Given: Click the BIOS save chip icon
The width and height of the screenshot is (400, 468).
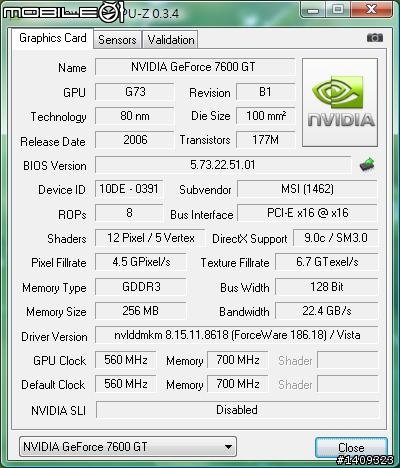Looking at the screenshot, I should pyautogui.click(x=367, y=165).
